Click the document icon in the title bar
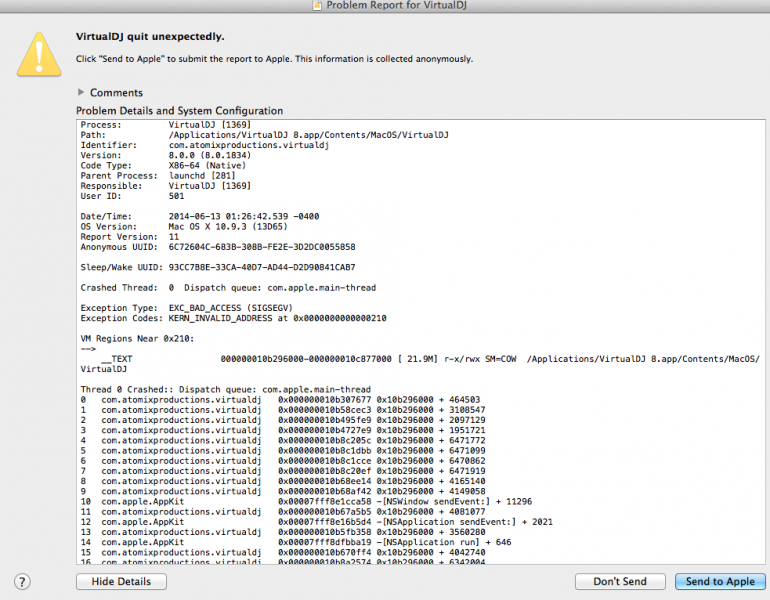Screen dimensions: 770x600 pos(318,5)
